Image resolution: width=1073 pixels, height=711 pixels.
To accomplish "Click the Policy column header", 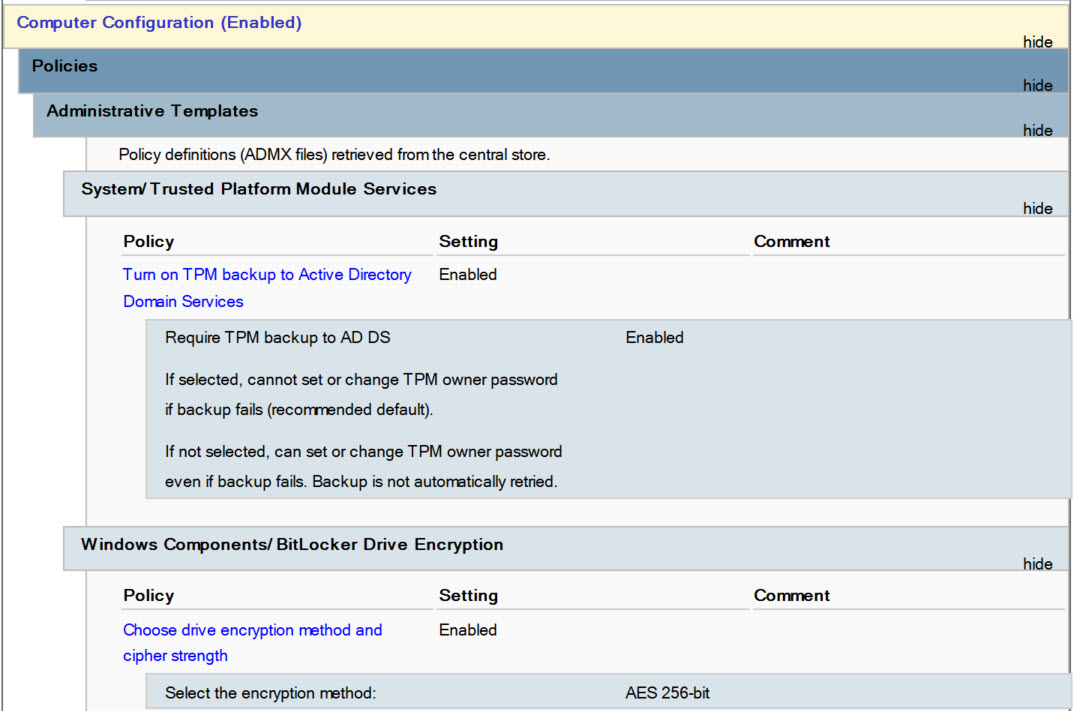I will coord(148,241).
